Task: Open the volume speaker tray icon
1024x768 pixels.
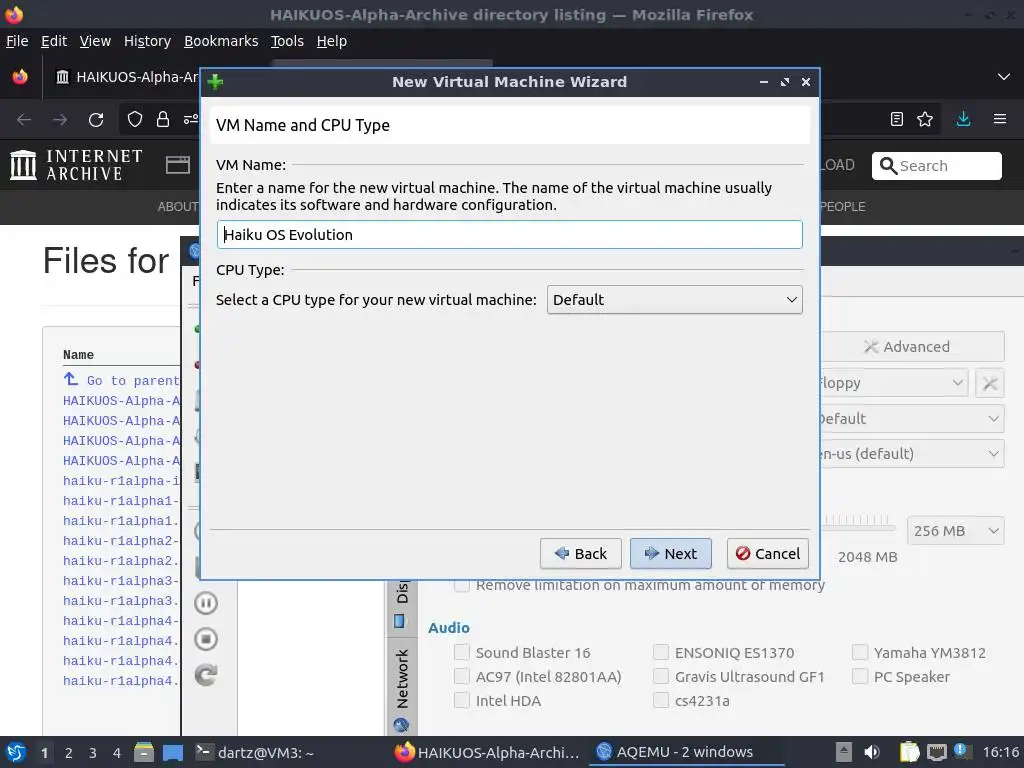Action: [871, 752]
